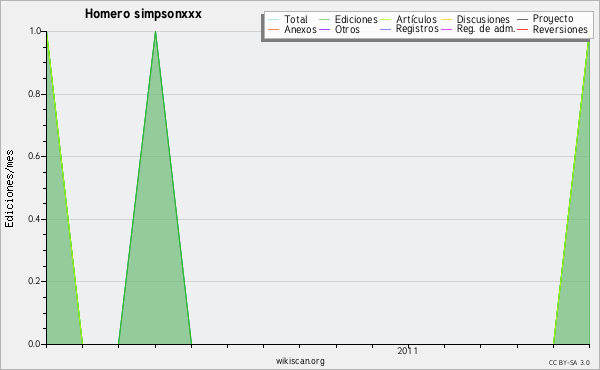Click the 'Ediciones/mes' y-axis label
600x370 pixels.
(9, 189)
